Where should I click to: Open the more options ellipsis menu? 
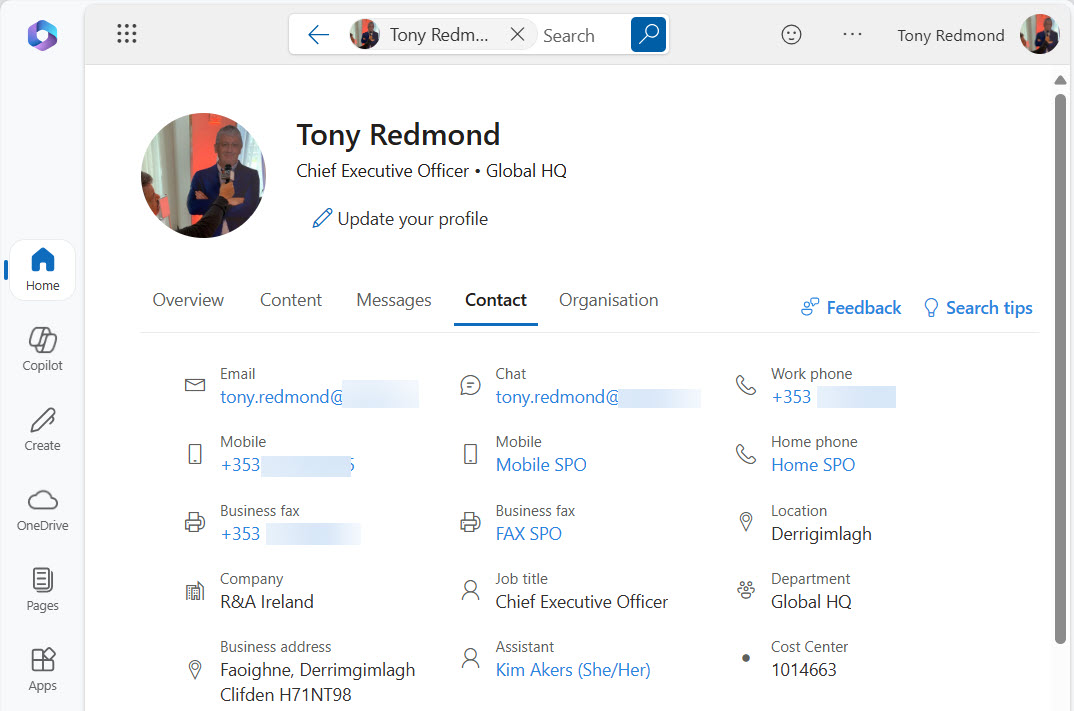[x=852, y=35]
